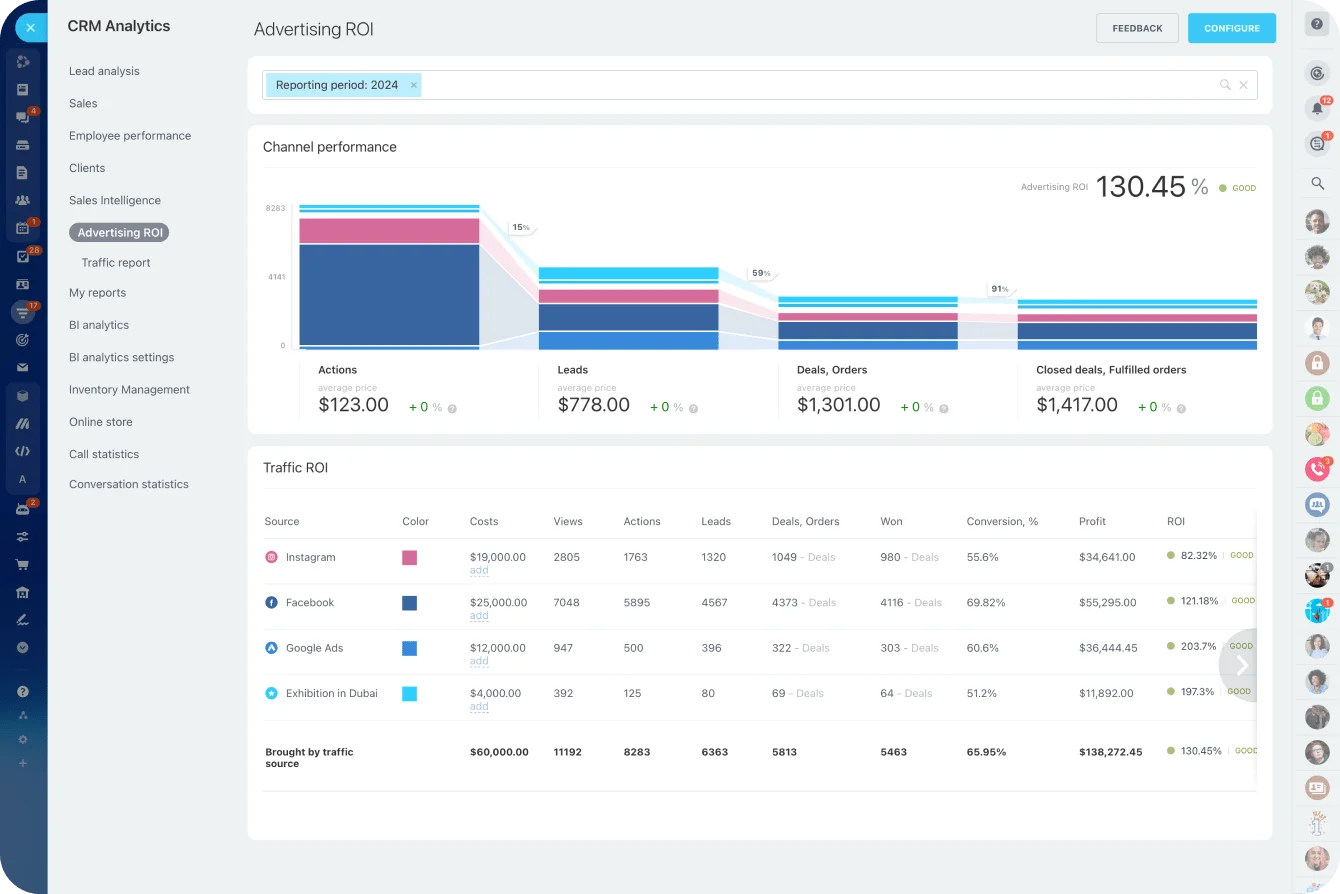Image resolution: width=1340 pixels, height=894 pixels.
Task: Click the Exhibition in Dubai source icon
Action: (x=271, y=692)
